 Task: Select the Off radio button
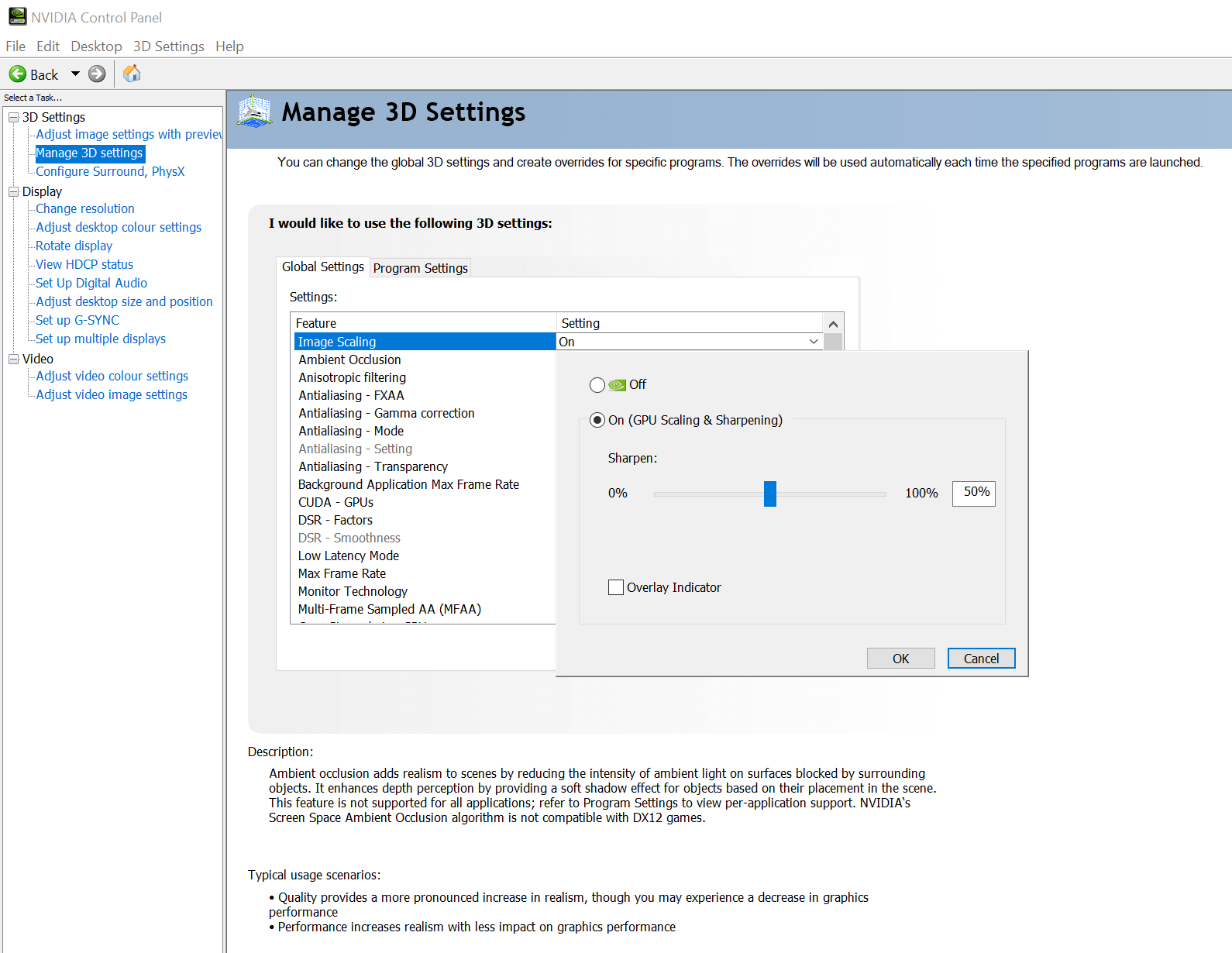pyautogui.click(x=597, y=385)
